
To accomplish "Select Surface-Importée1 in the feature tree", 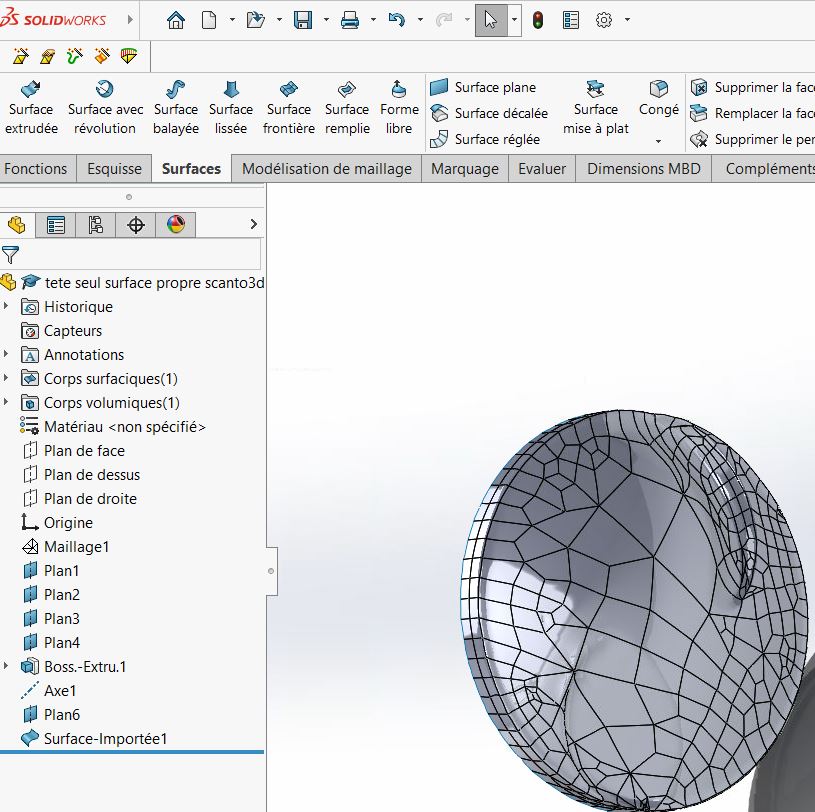I will (x=105, y=739).
